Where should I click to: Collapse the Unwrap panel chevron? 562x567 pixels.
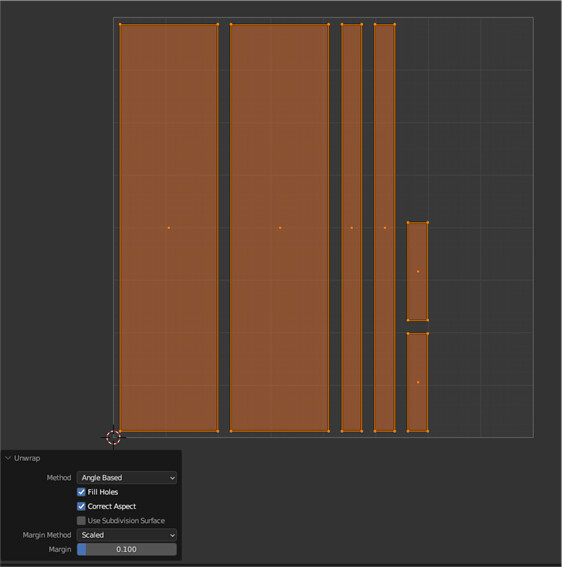coord(8,458)
